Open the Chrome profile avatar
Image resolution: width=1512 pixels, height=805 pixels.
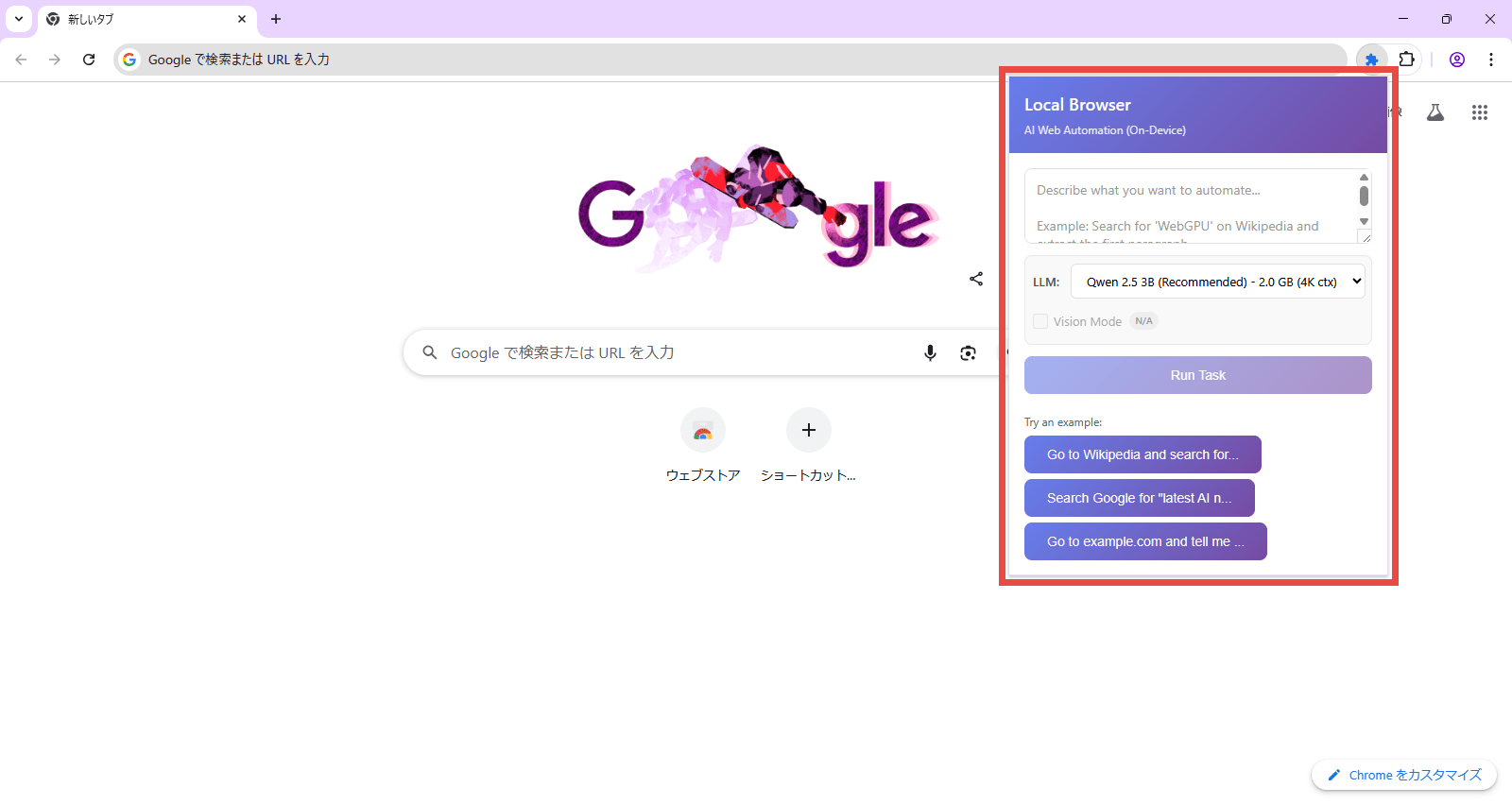tap(1457, 60)
